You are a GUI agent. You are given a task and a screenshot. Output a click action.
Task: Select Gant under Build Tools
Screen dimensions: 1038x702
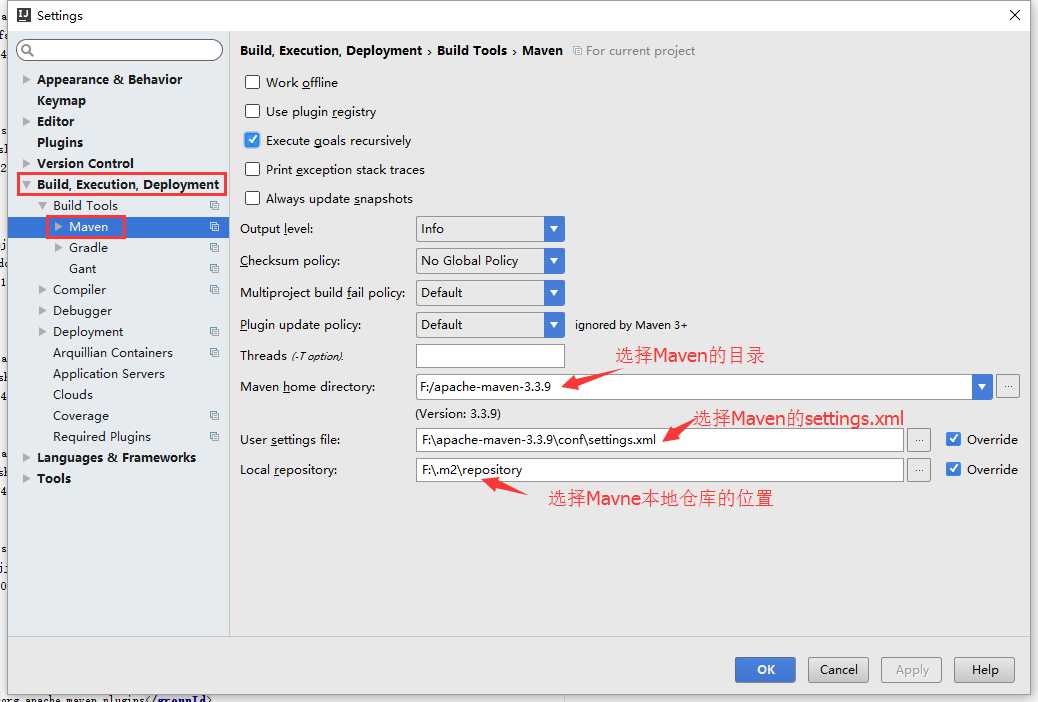click(82, 269)
